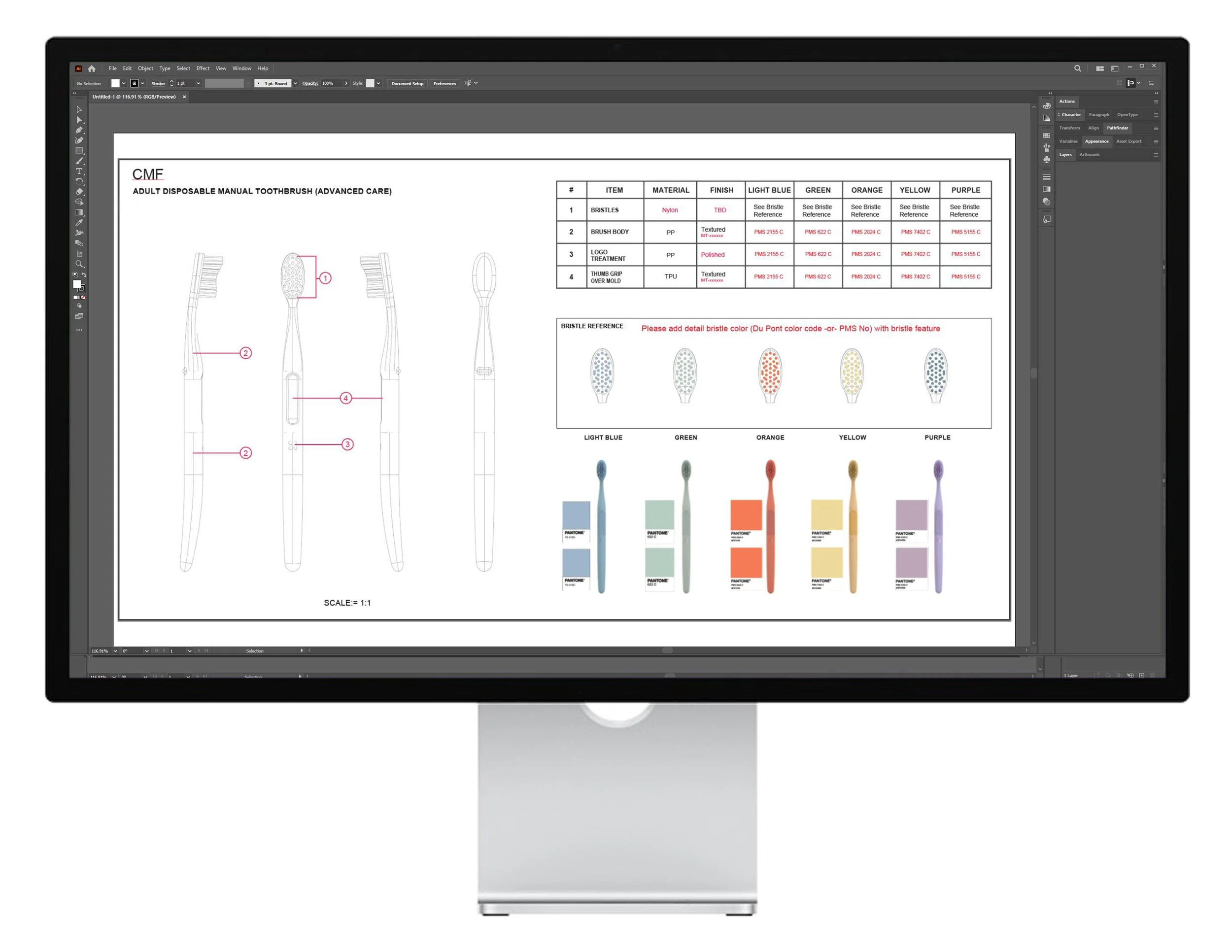The height and width of the screenshot is (952, 1232).
Task: Expand the 3 pt. Round brush dropdown
Action: click(x=295, y=83)
